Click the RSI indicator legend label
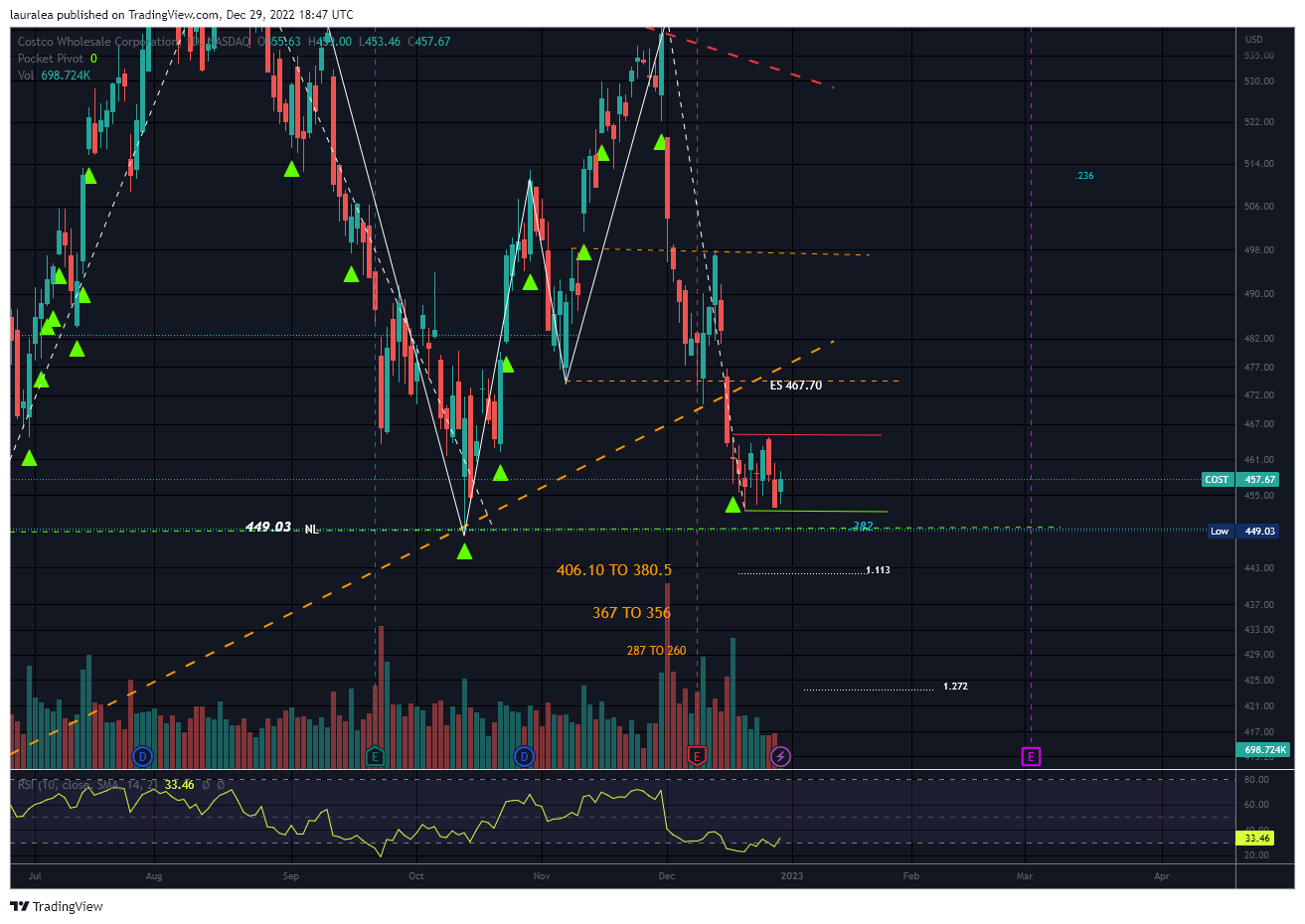The image size is (1305, 924). (x=87, y=785)
